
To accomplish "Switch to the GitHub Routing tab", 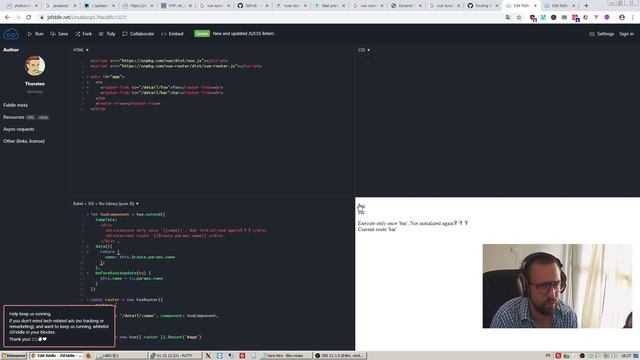I will 482,6.
